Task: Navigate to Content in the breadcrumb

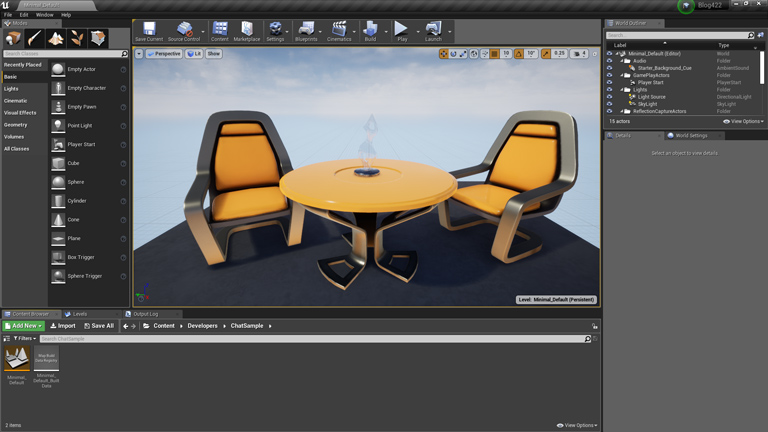Action: click(164, 326)
